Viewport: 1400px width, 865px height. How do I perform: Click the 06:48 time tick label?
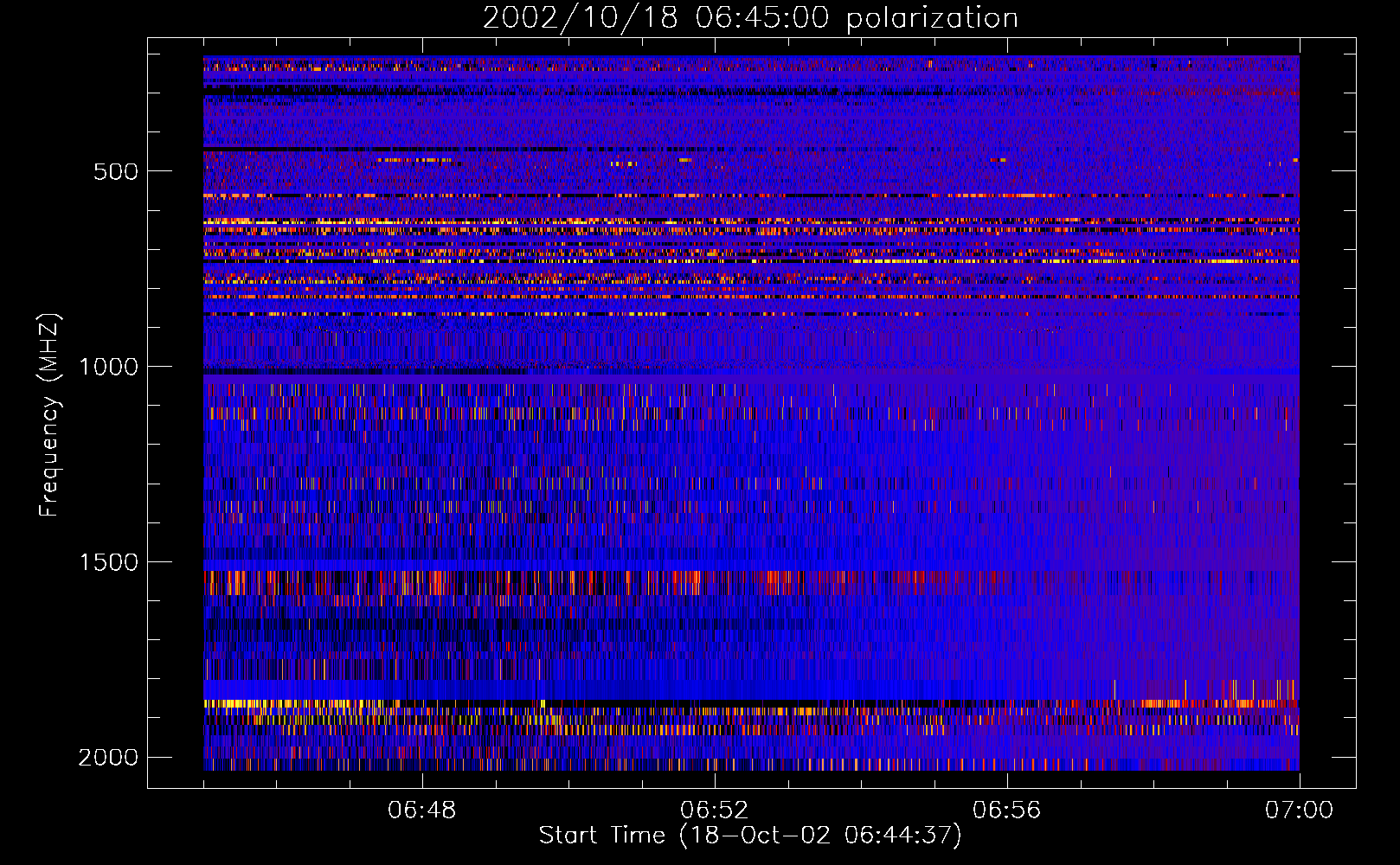[x=422, y=811]
